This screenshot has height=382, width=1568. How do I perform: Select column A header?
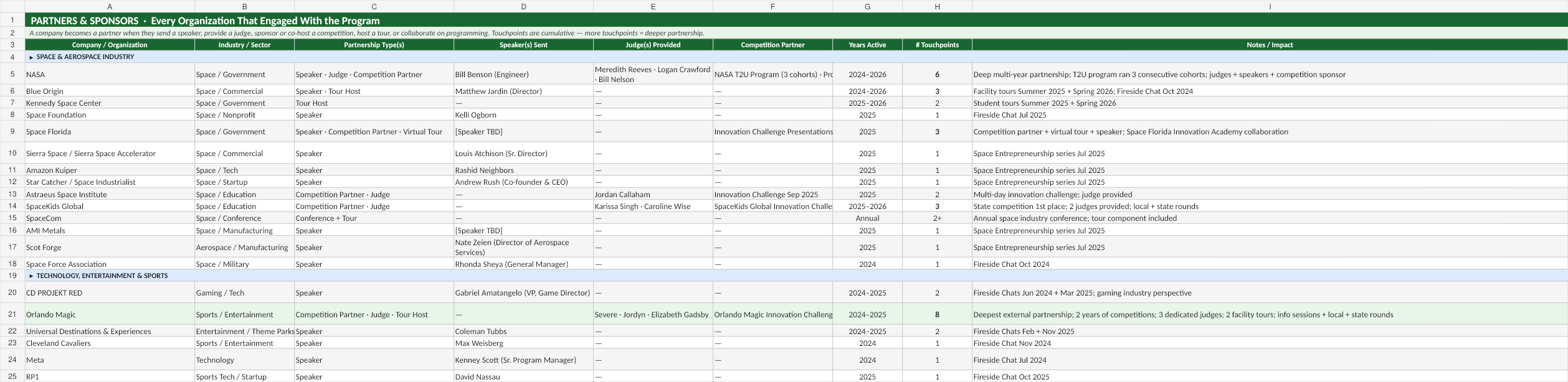(x=110, y=6)
